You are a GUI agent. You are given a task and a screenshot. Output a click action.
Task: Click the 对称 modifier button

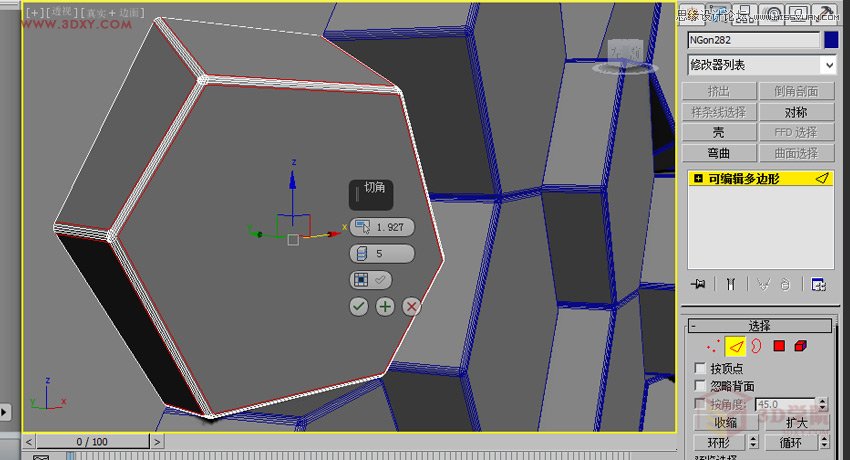[796, 112]
